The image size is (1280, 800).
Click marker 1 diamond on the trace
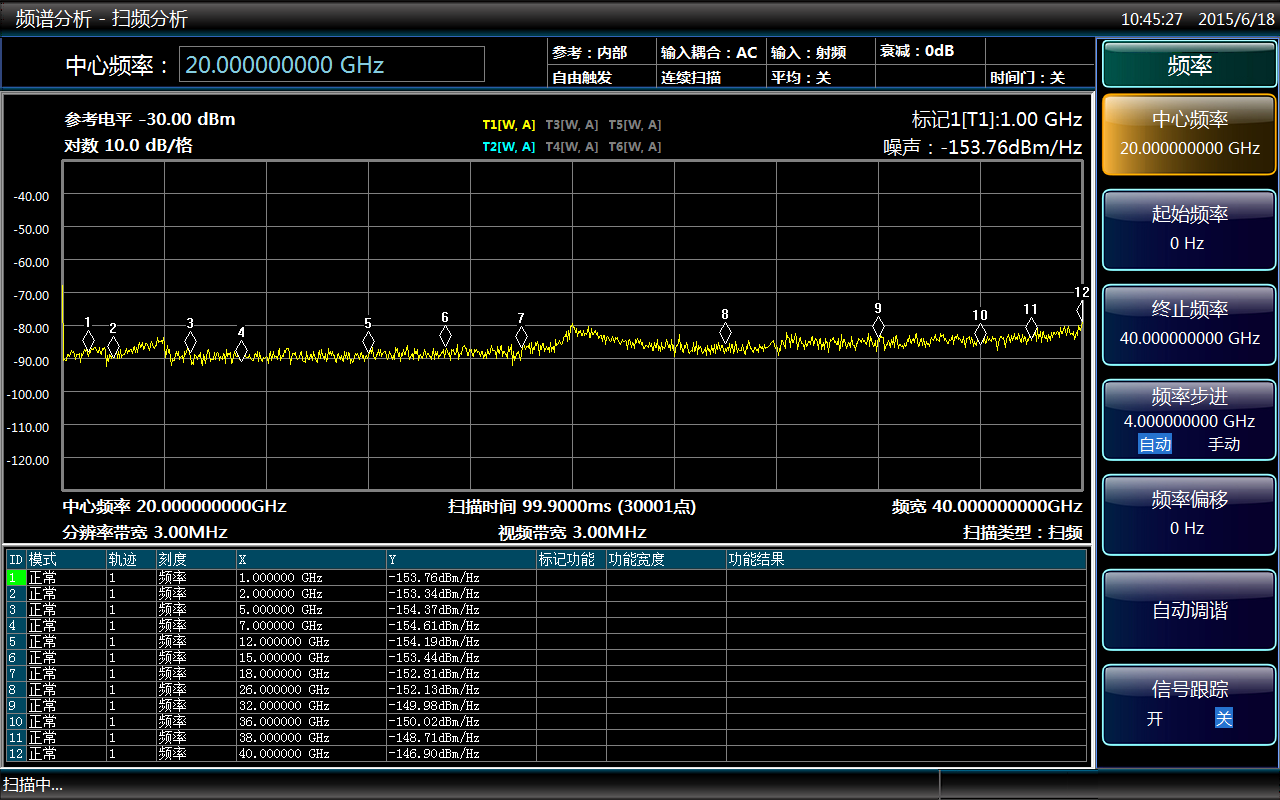pos(88,340)
